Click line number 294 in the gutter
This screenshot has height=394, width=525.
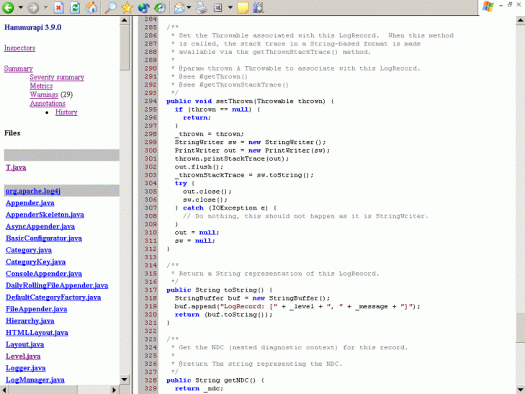(150, 101)
